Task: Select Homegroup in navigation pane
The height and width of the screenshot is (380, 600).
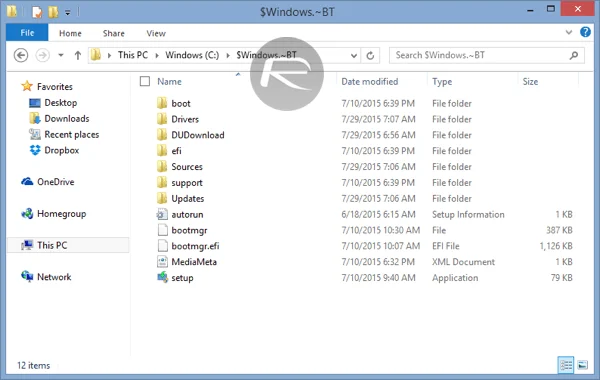Action: tap(62, 214)
